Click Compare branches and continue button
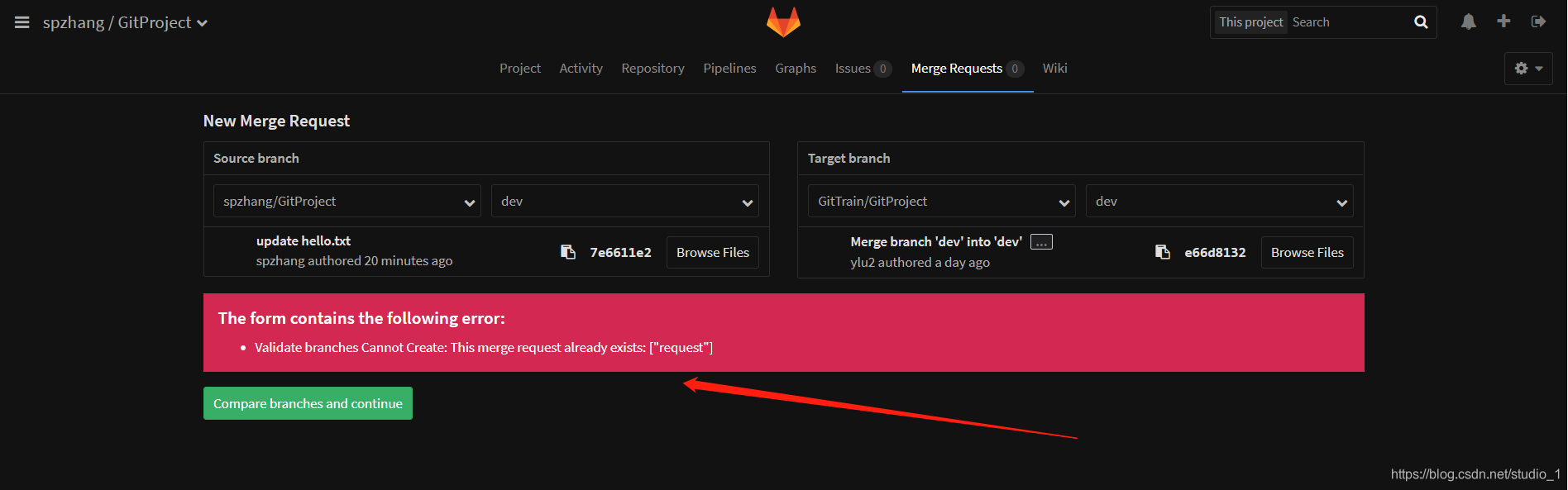The image size is (1568, 490). pyautogui.click(x=308, y=403)
